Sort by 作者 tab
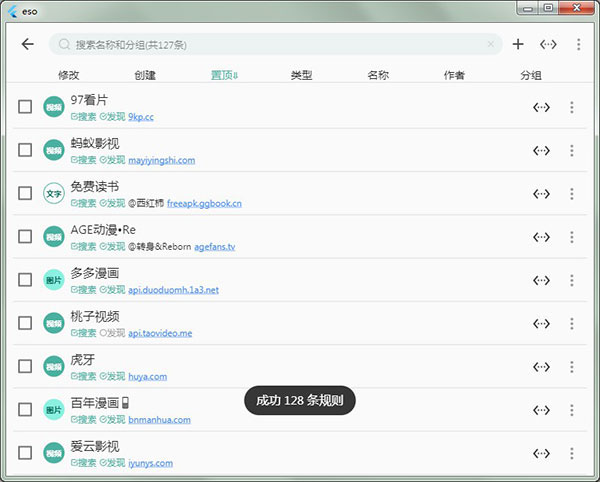Screen dimensions: 600x482 pyautogui.click(x=454, y=75)
